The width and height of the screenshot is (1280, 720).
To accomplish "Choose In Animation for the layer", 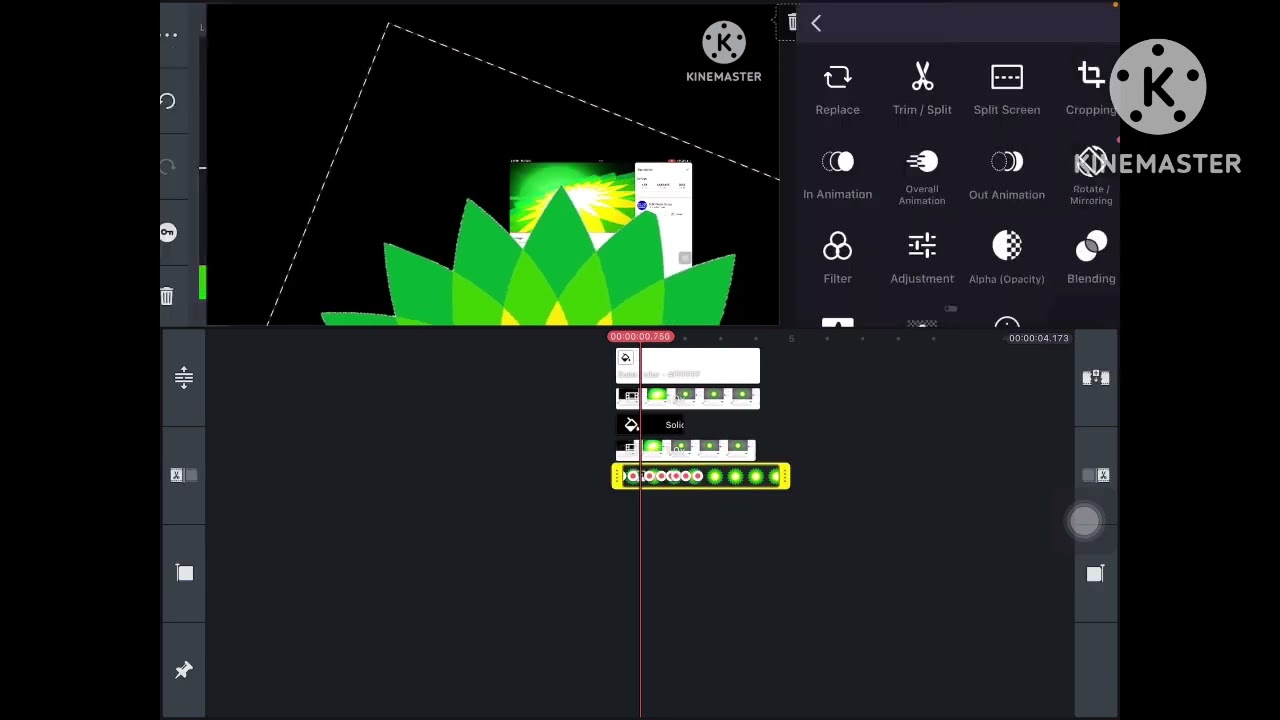I will (837, 174).
